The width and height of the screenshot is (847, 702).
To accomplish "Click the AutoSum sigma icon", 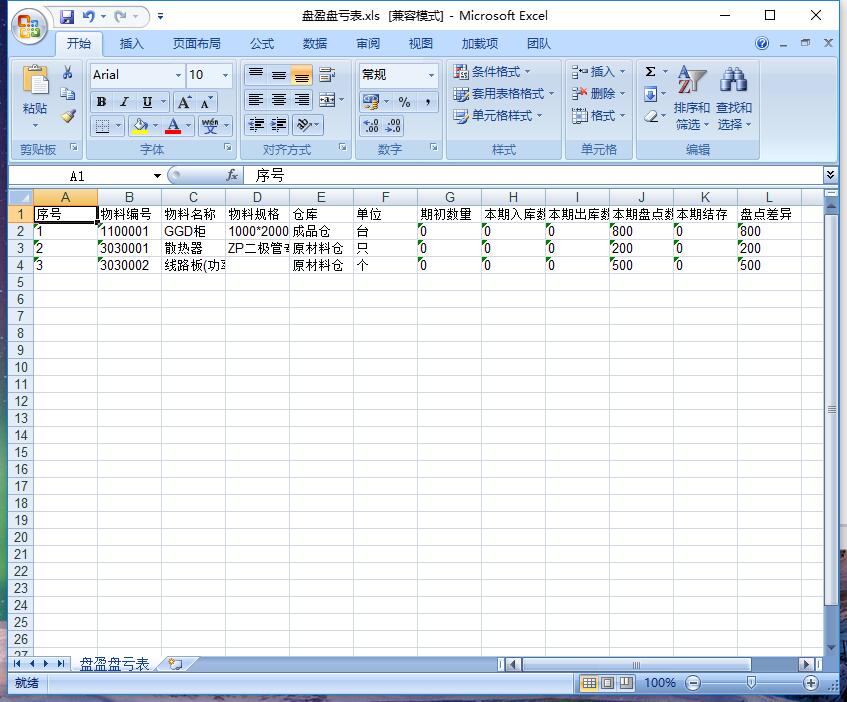I will pyautogui.click(x=650, y=72).
